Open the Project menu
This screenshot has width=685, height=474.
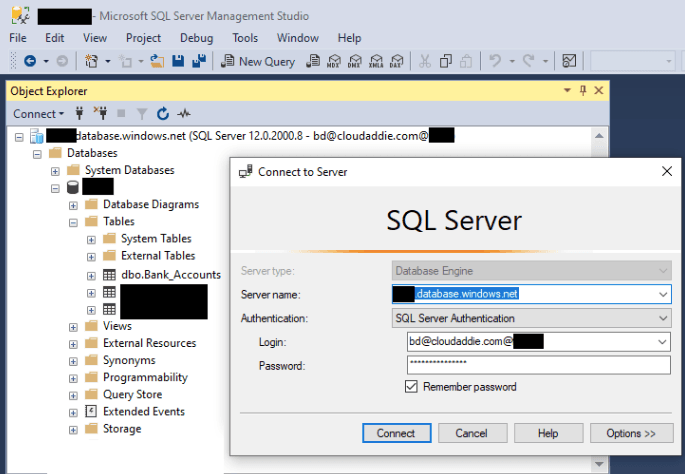click(143, 38)
